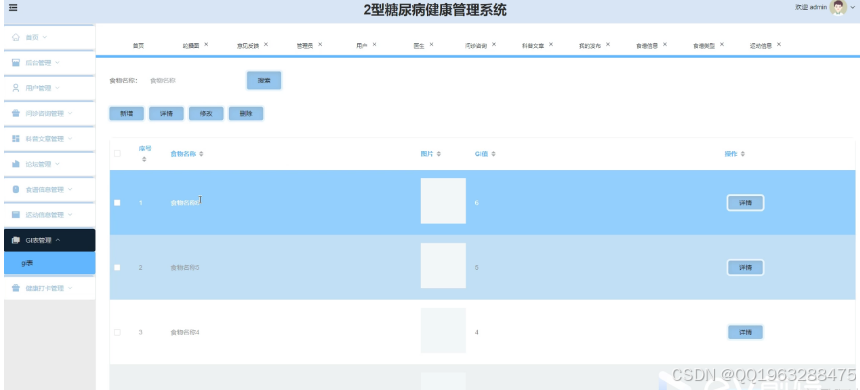Switch to the 首页 tab
The image size is (860, 390).
tap(138, 46)
